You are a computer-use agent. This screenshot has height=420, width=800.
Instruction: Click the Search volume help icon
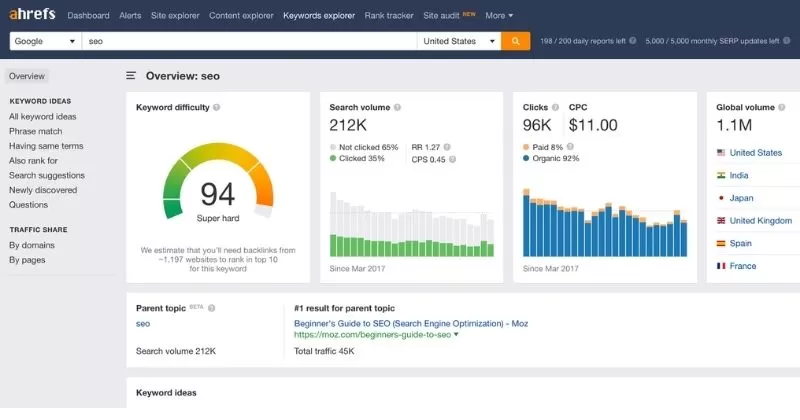point(397,107)
